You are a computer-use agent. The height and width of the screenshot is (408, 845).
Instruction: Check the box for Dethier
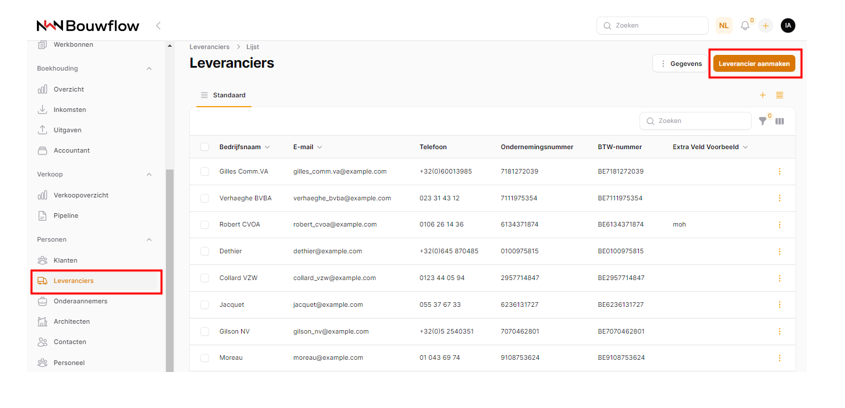pos(205,251)
